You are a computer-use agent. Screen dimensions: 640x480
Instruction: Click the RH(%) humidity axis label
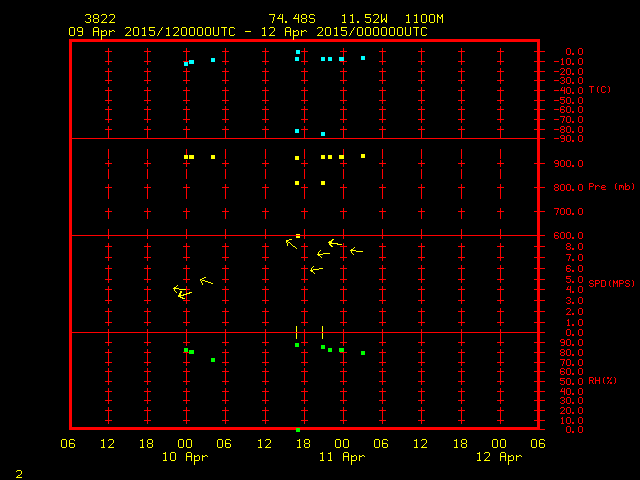(599, 381)
